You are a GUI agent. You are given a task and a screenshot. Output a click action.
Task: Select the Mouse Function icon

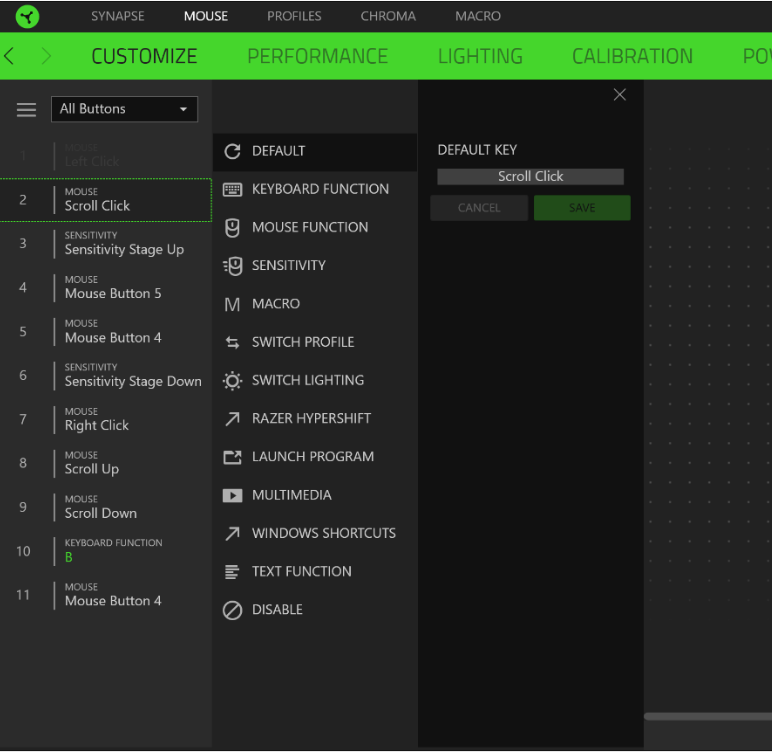(232, 228)
